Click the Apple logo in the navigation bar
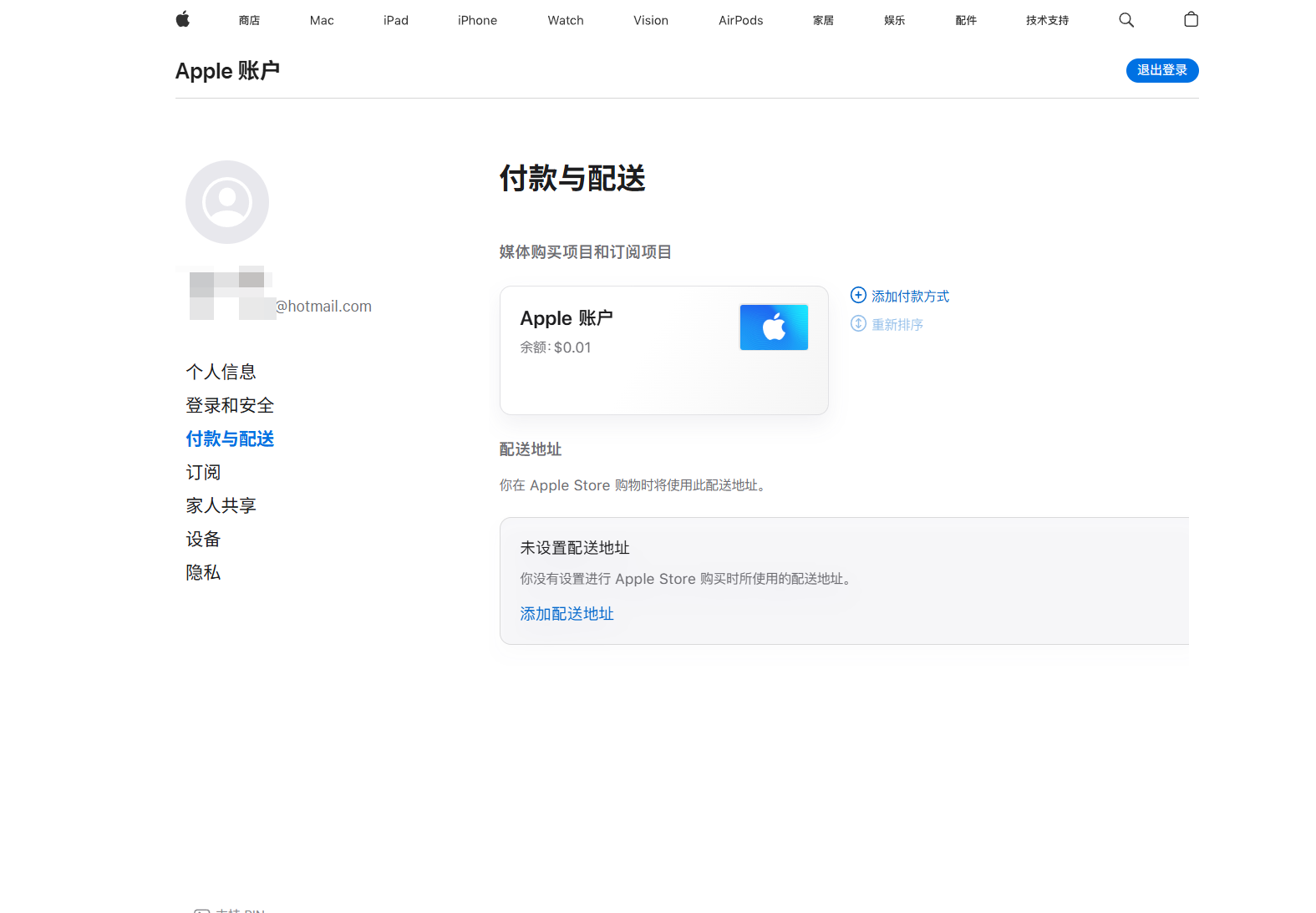The width and height of the screenshot is (1316, 913). click(183, 20)
